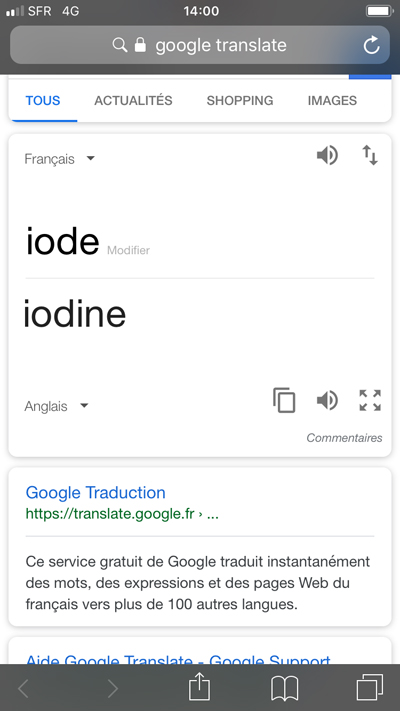
Task: Click the Commentaires feedback link
Action: click(x=344, y=438)
